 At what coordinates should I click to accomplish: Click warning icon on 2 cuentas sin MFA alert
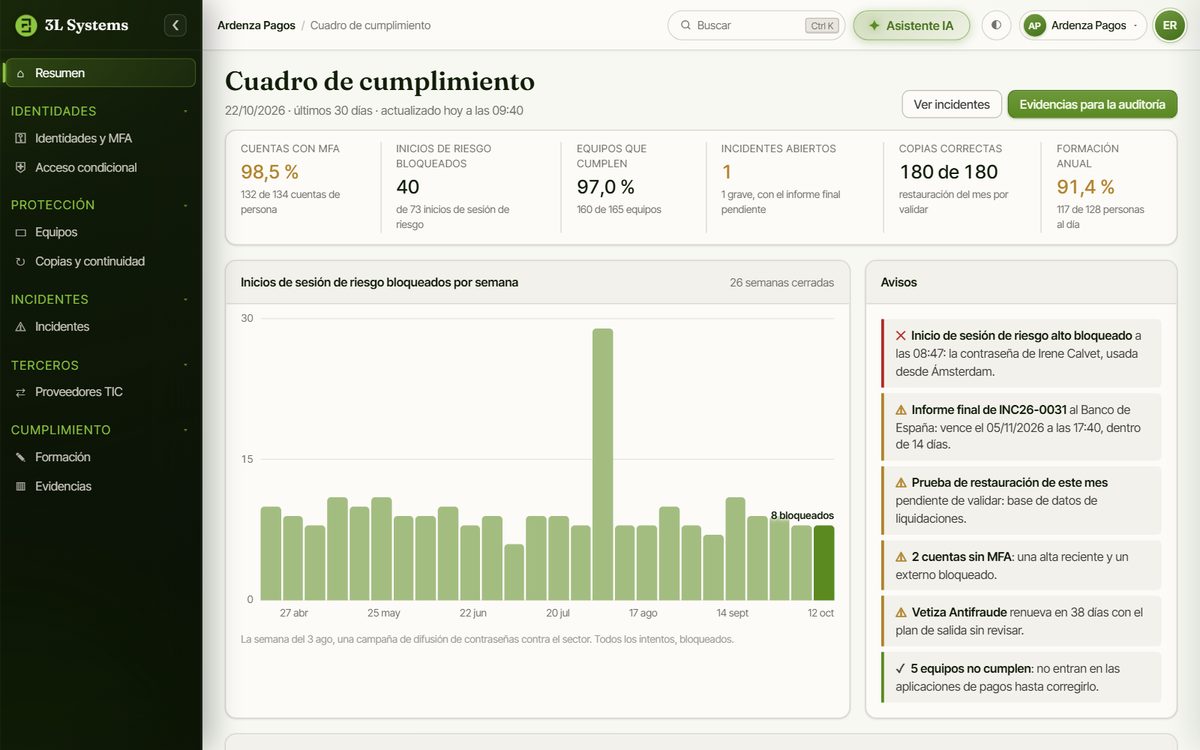(901, 556)
